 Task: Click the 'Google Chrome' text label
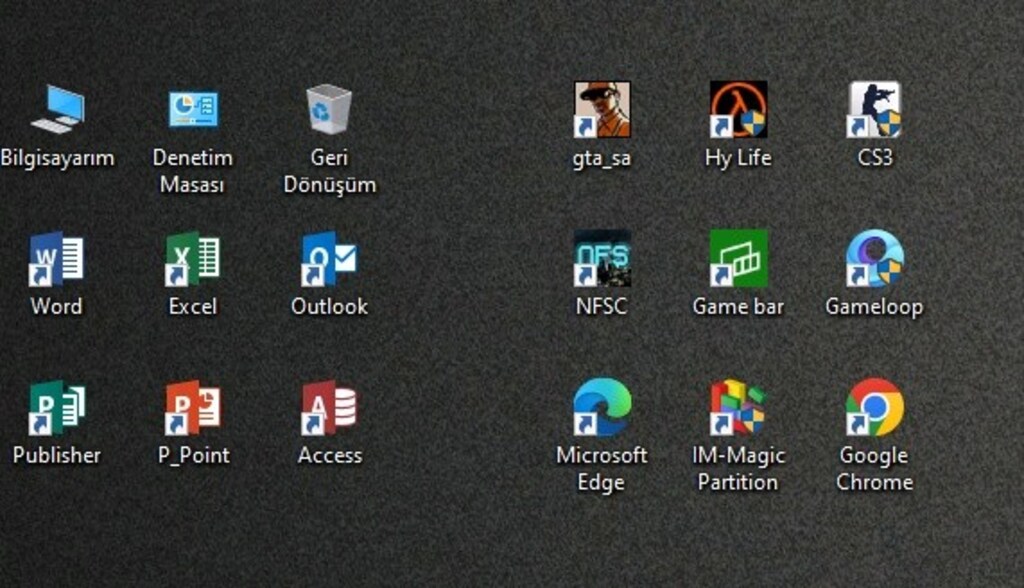coord(874,468)
